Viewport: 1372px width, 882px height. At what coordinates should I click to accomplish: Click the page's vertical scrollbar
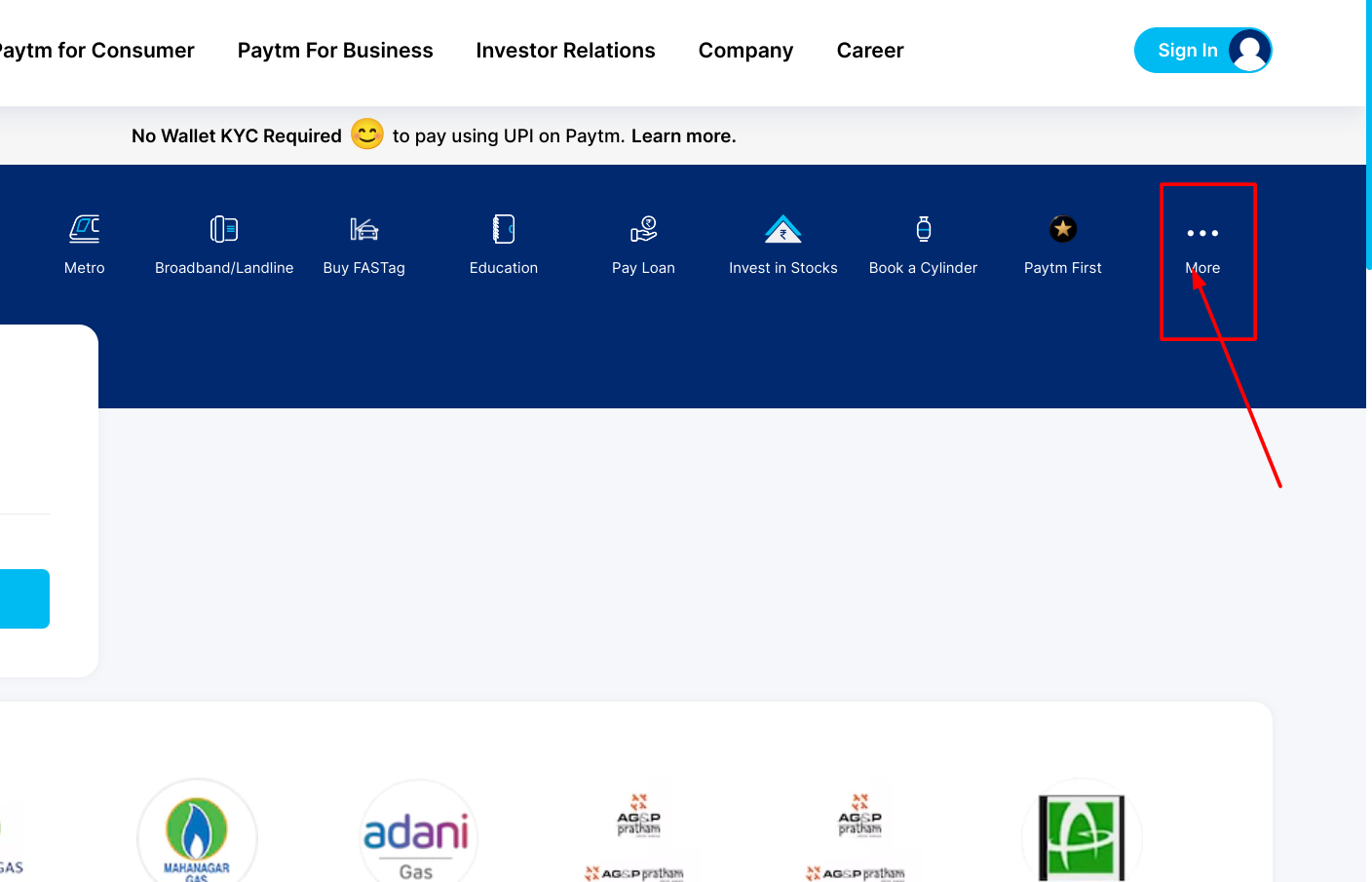point(1368,136)
